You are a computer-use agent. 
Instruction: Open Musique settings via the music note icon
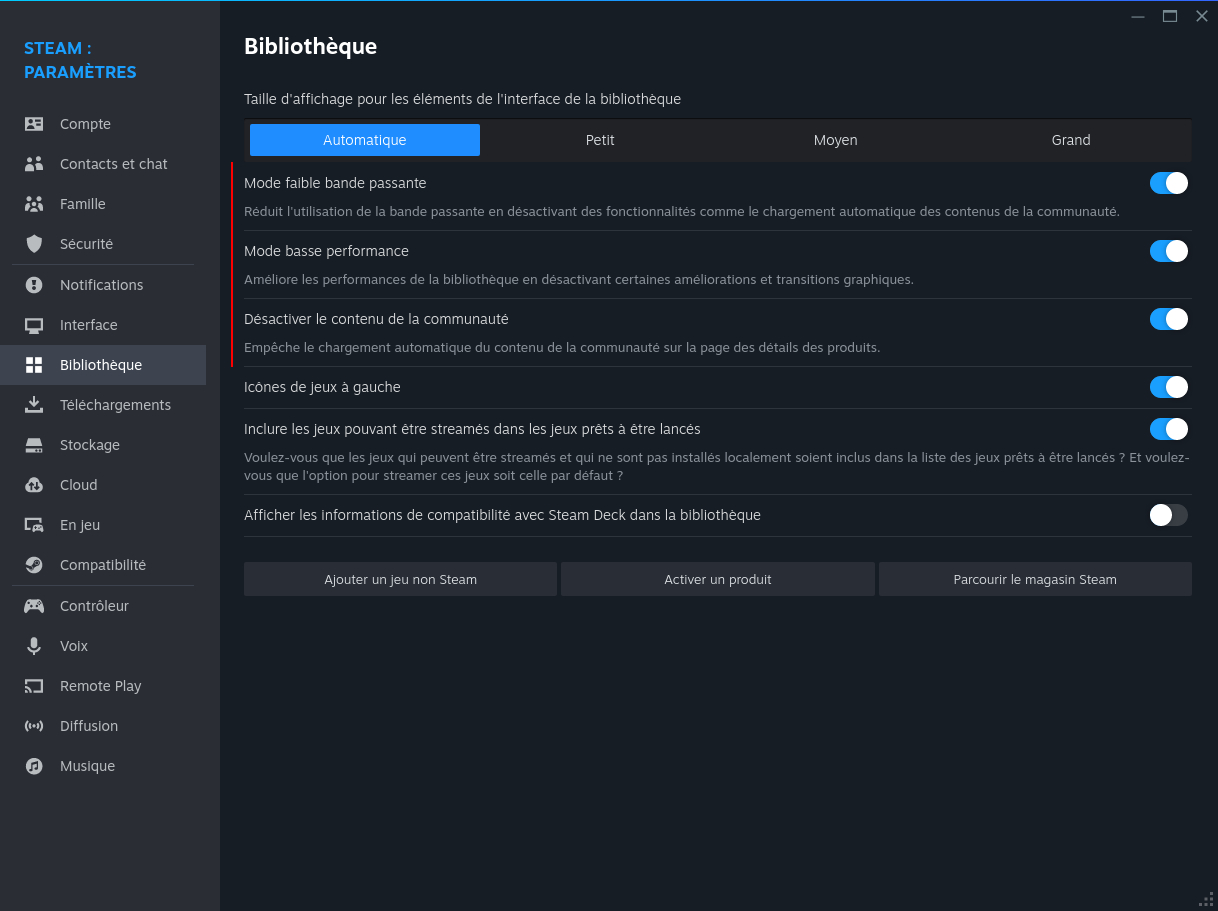[x=34, y=766]
